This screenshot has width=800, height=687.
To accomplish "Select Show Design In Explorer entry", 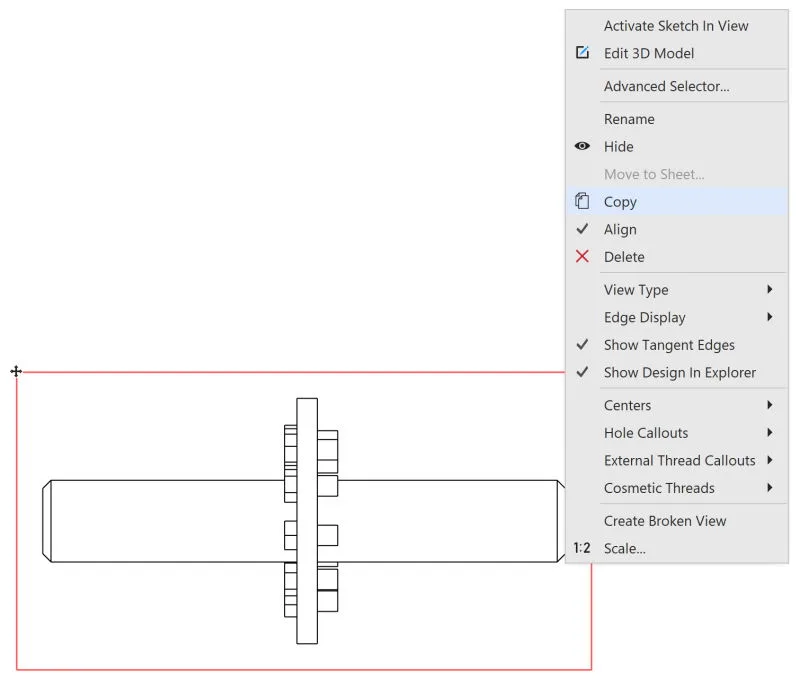I will click(677, 372).
